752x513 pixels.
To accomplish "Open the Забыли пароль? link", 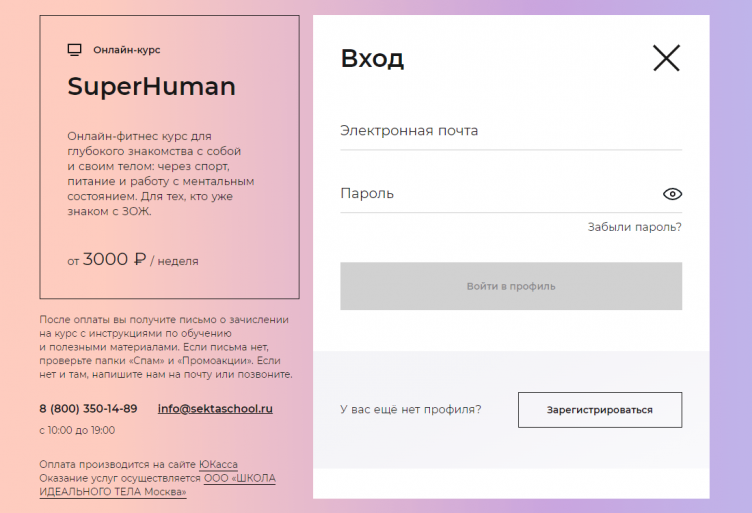I will pos(634,227).
